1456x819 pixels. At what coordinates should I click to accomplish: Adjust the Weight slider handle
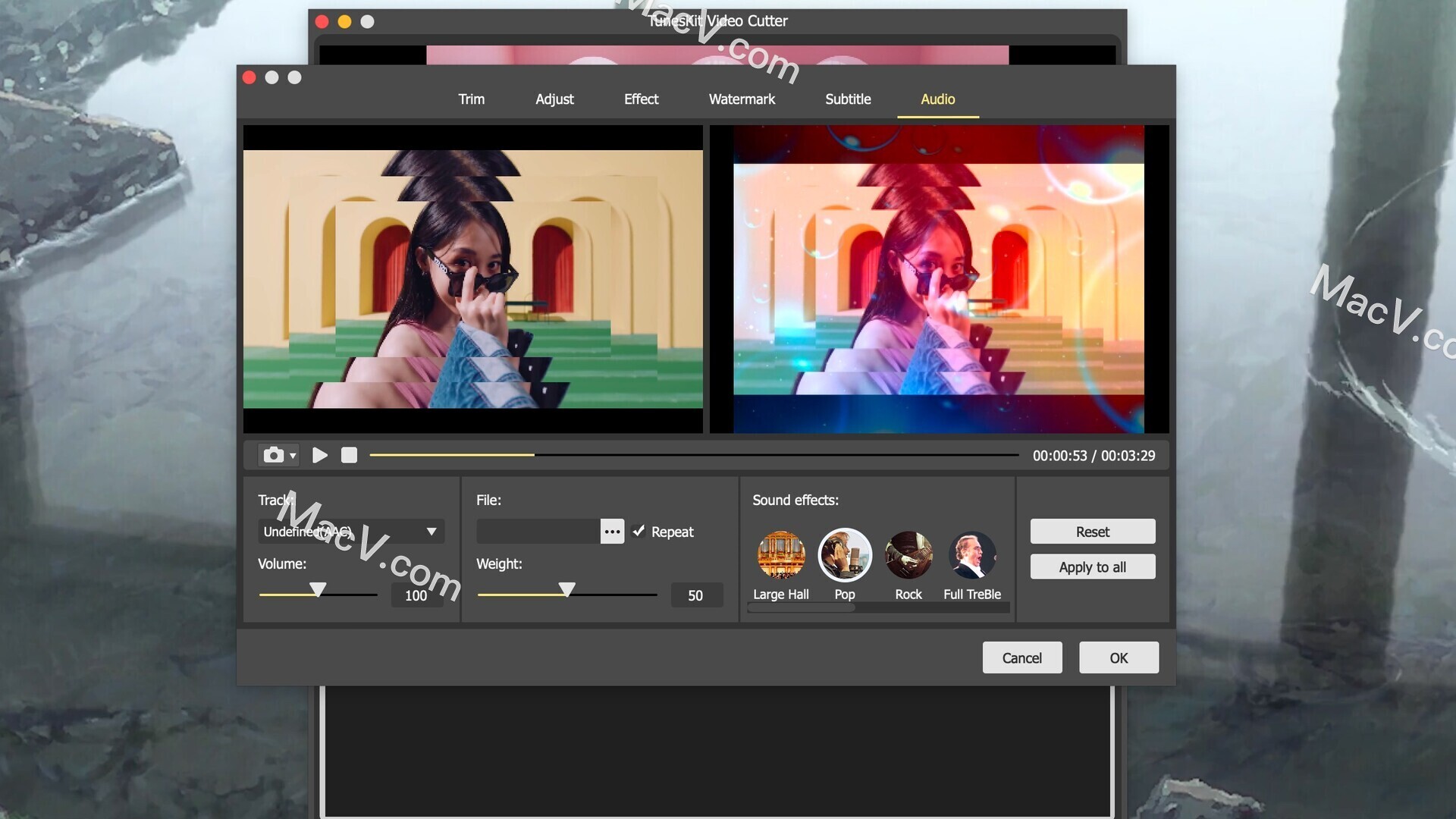point(566,589)
